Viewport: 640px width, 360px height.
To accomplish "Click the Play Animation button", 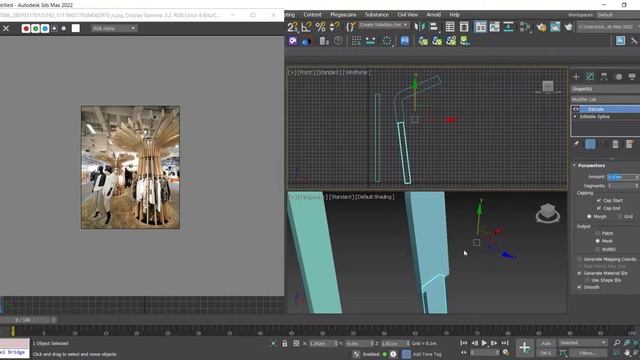I will point(484,343).
